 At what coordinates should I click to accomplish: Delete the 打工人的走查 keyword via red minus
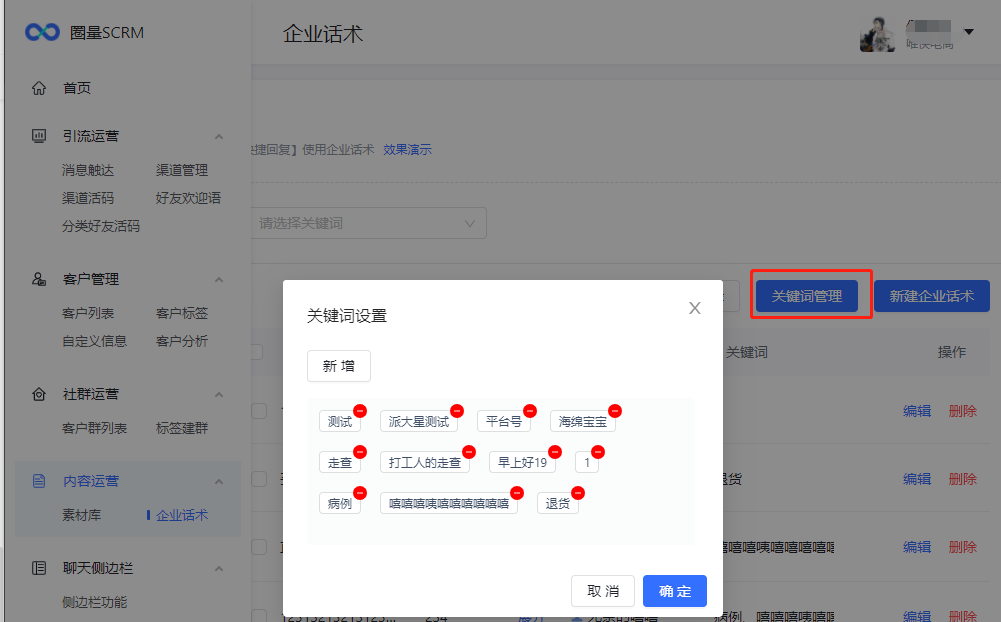[469, 452]
